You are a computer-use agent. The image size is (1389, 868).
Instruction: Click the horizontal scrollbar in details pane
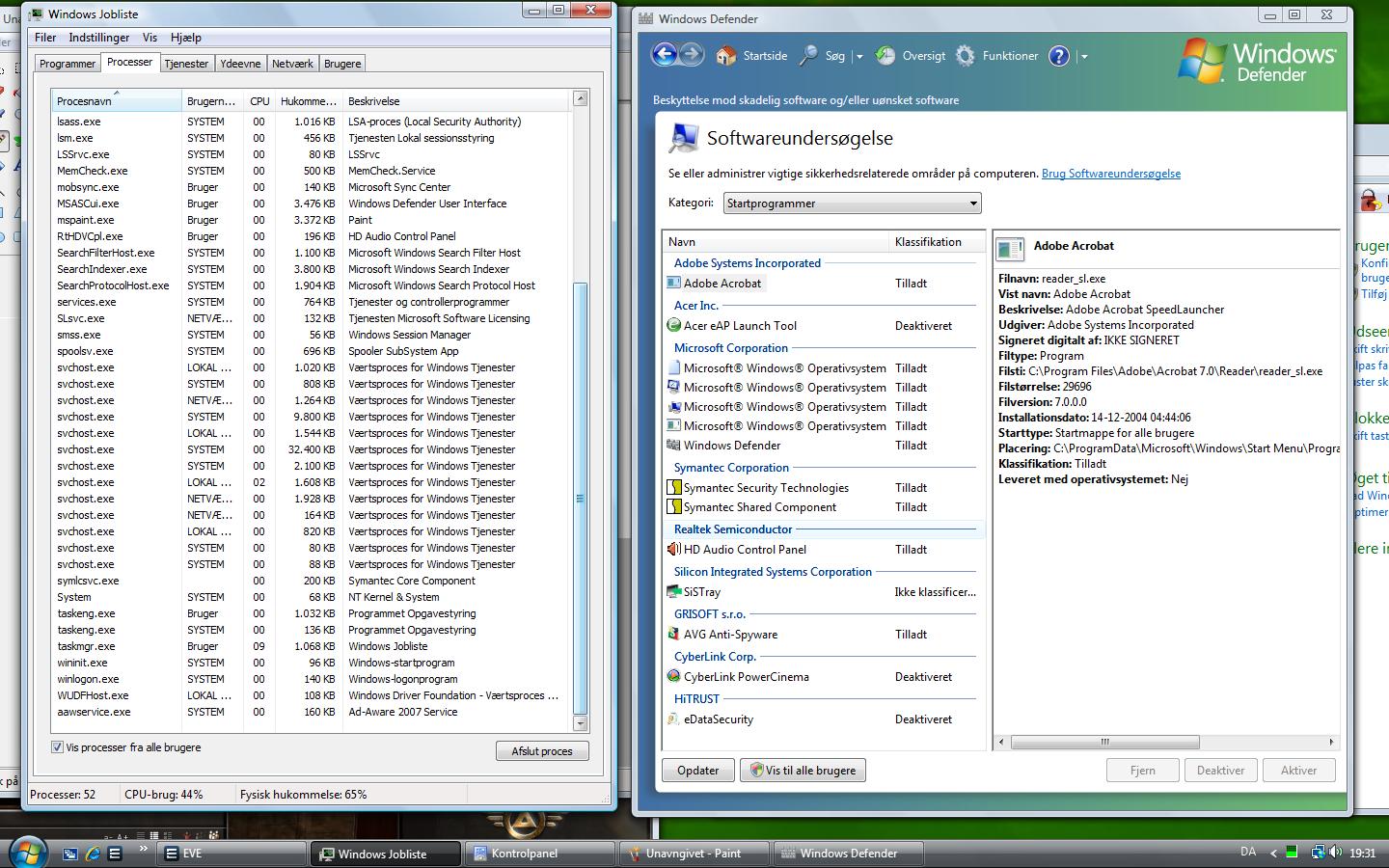coord(1104,743)
